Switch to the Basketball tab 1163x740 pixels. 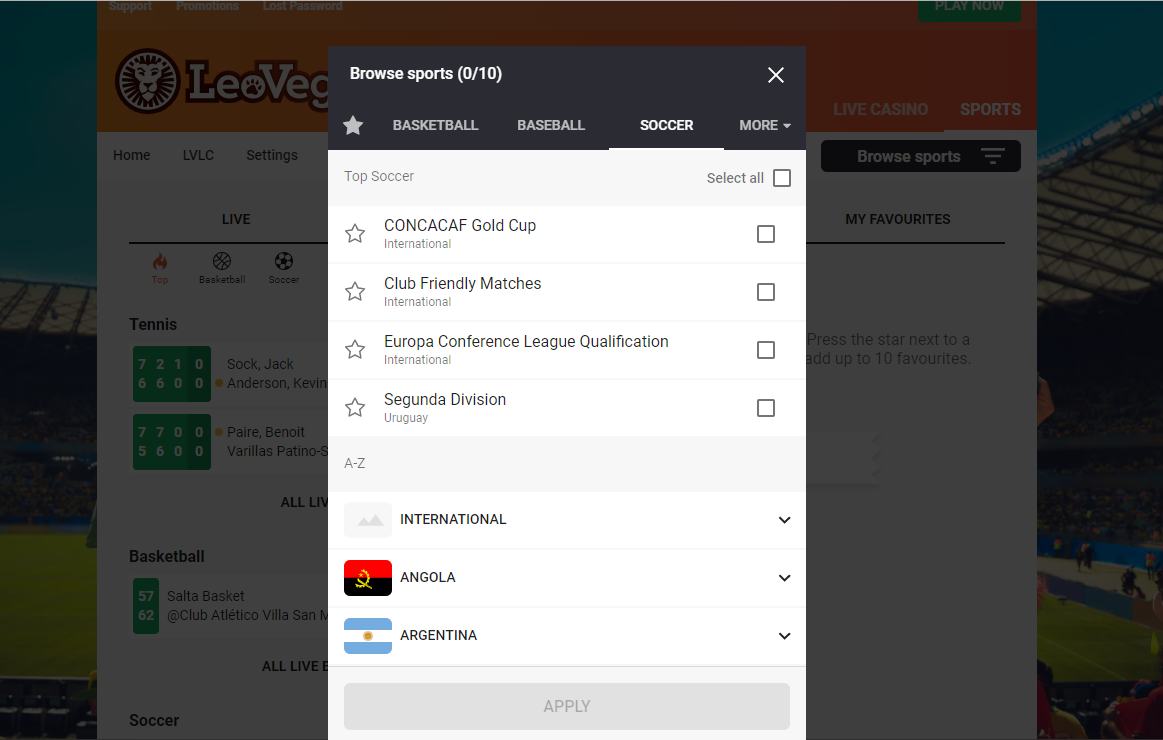point(435,125)
